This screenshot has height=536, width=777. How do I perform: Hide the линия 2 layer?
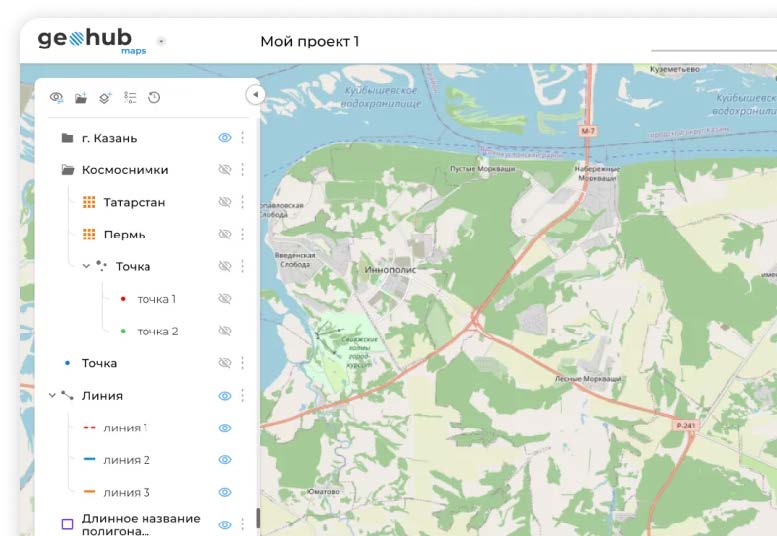[x=225, y=460]
